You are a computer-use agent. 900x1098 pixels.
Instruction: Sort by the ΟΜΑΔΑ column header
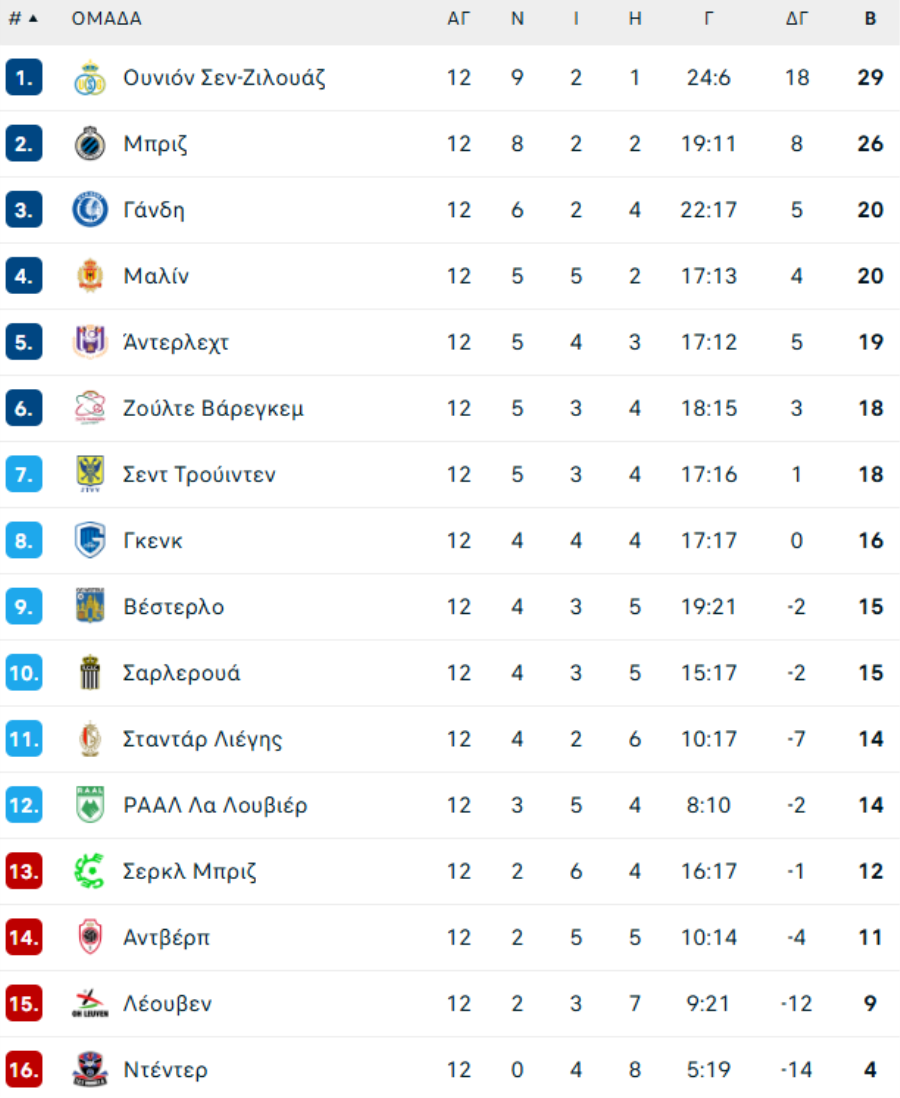[x=106, y=19]
